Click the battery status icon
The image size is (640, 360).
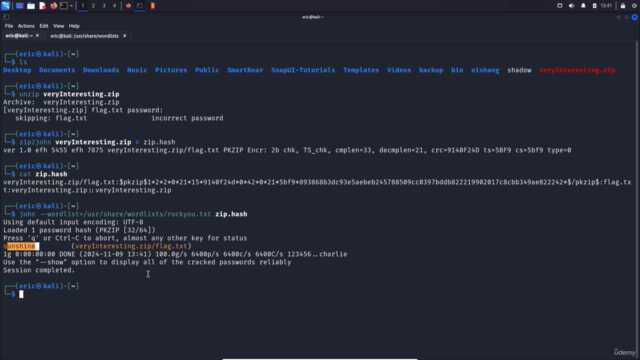tap(594, 6)
